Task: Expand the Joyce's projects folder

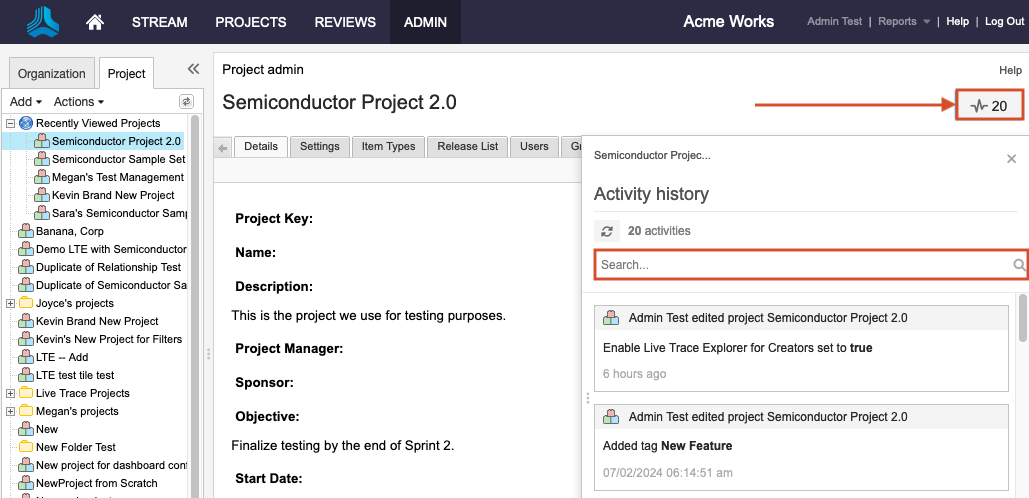Action: coord(11,303)
